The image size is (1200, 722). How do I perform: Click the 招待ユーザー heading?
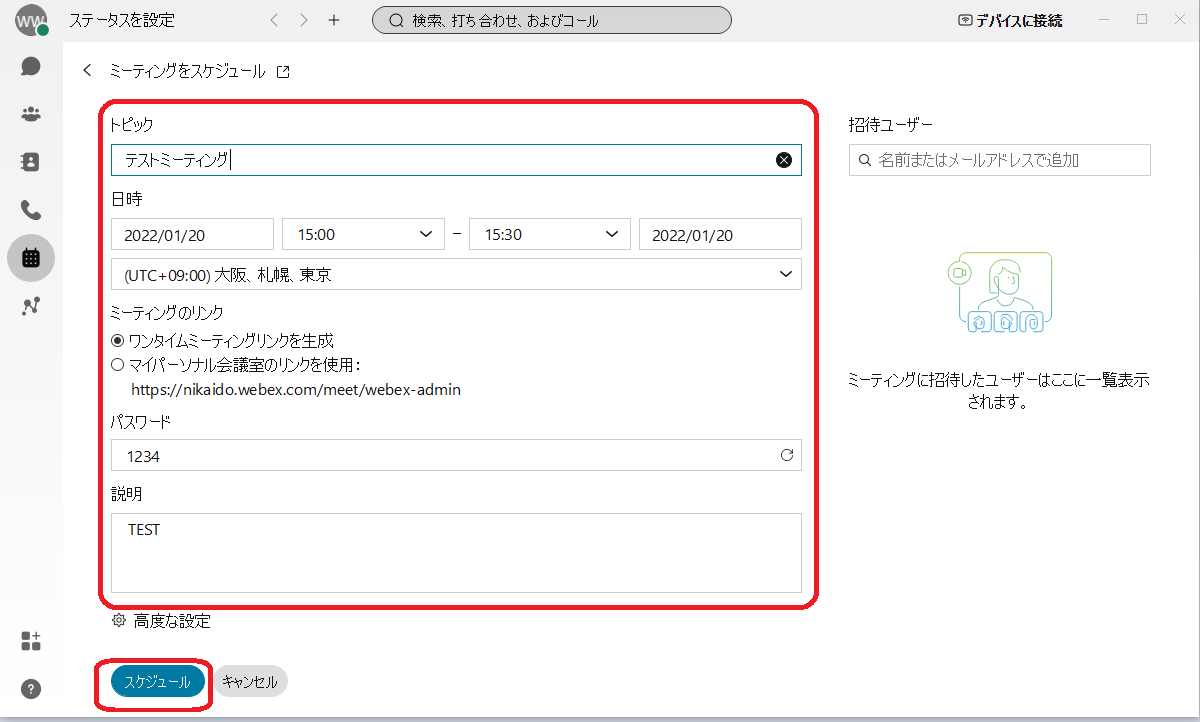891,125
